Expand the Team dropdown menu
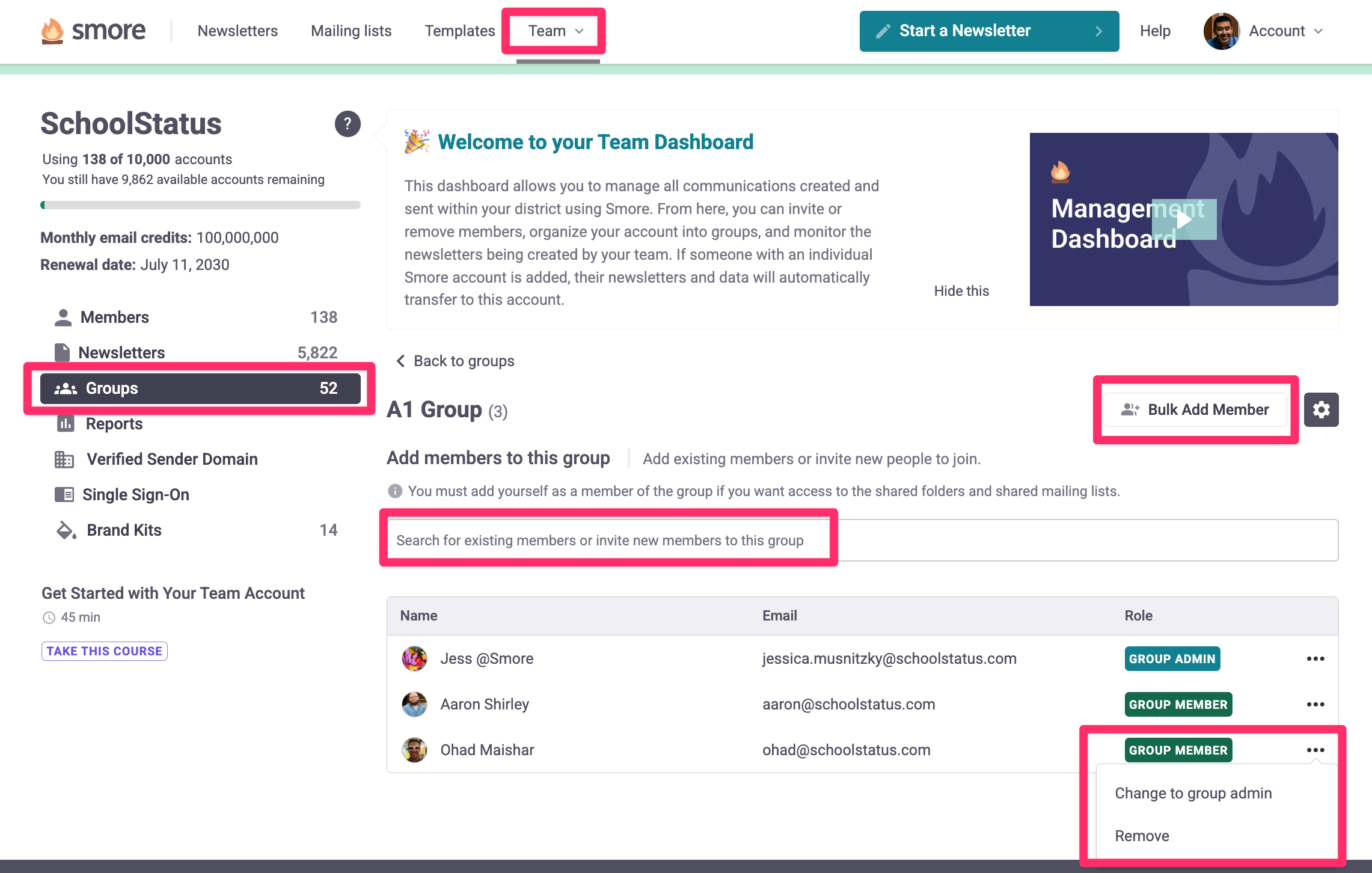Viewport: 1372px width, 873px height. [x=555, y=31]
